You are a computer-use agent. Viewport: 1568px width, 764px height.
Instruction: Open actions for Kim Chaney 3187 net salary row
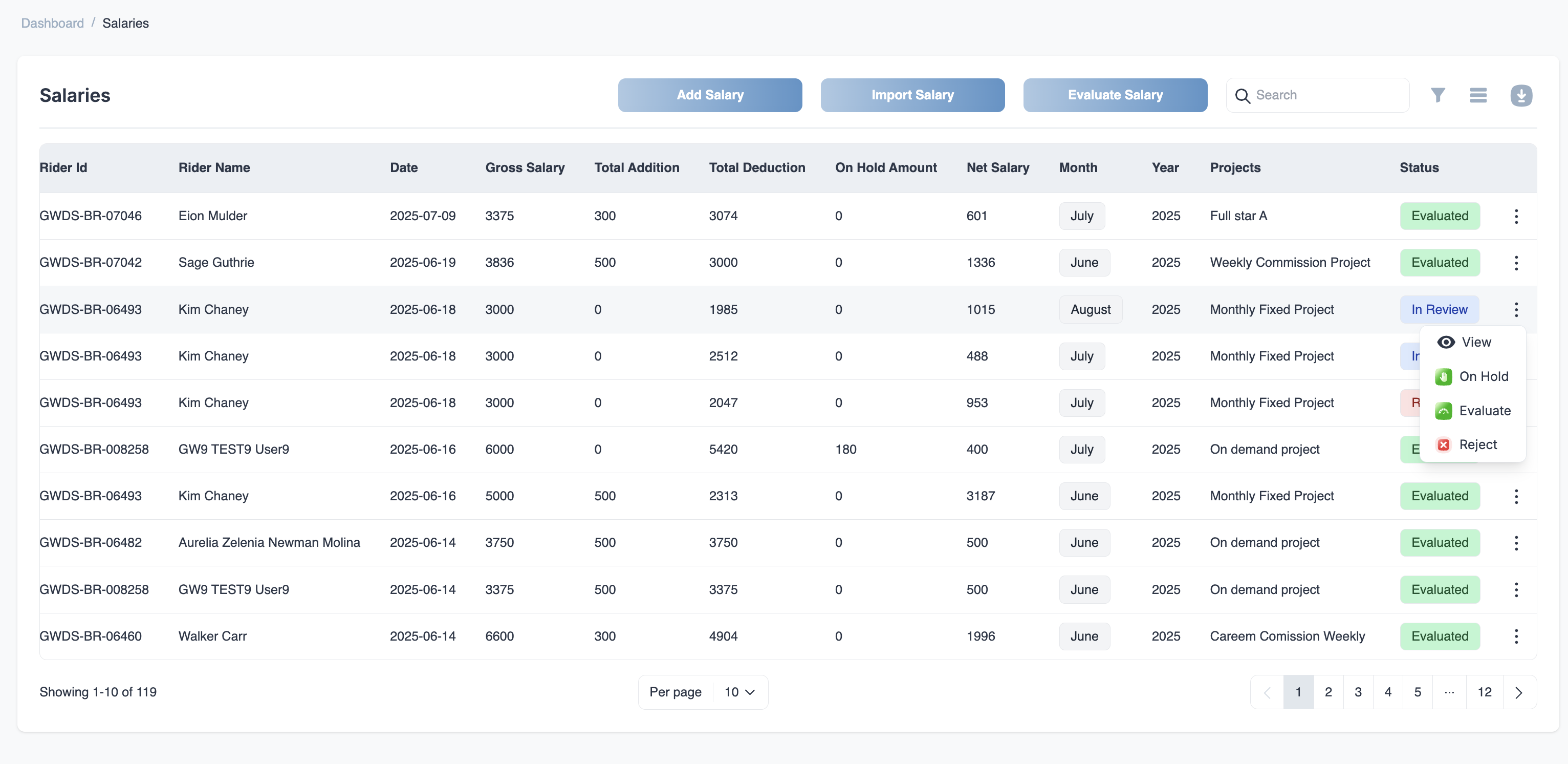tap(1516, 496)
